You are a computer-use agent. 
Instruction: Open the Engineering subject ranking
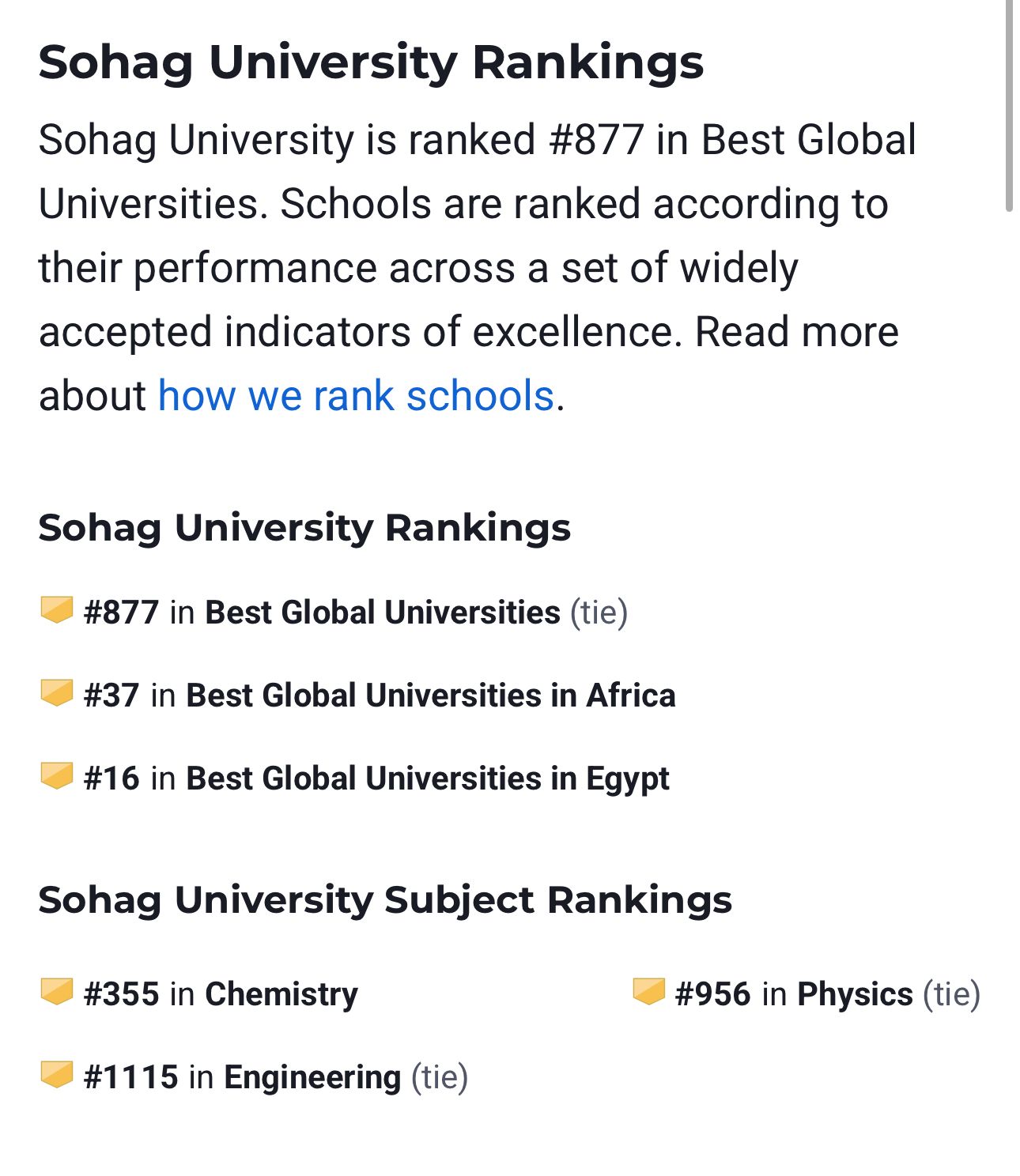[312, 1077]
